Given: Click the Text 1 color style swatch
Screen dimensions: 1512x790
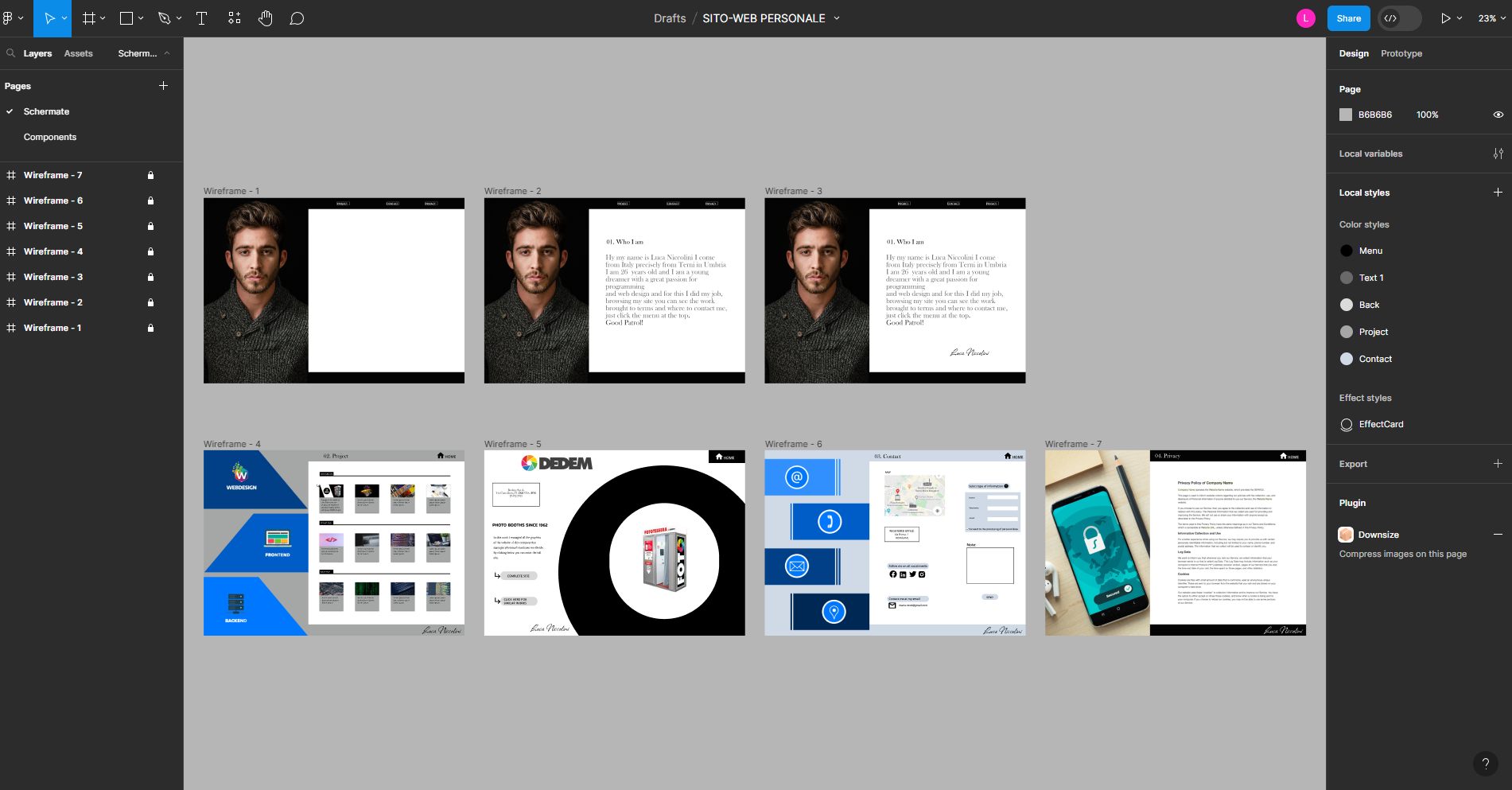Looking at the screenshot, I should pos(1347,278).
